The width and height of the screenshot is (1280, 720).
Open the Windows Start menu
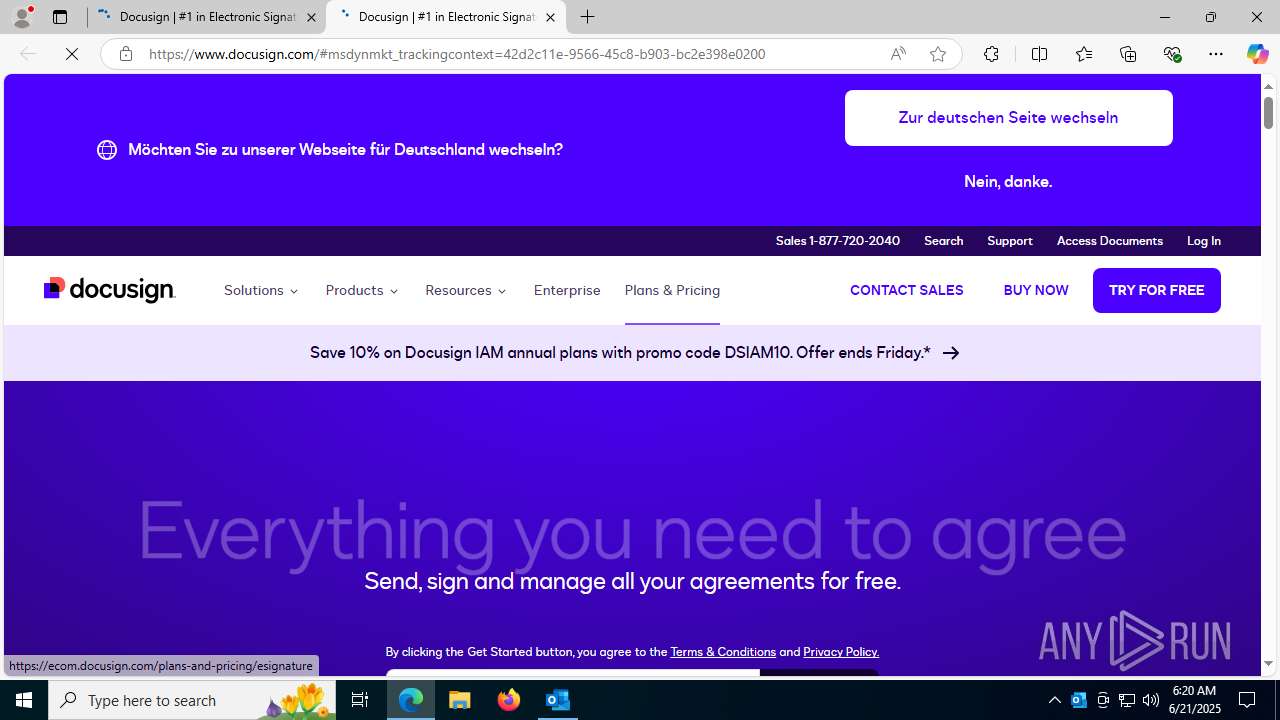click(x=24, y=700)
